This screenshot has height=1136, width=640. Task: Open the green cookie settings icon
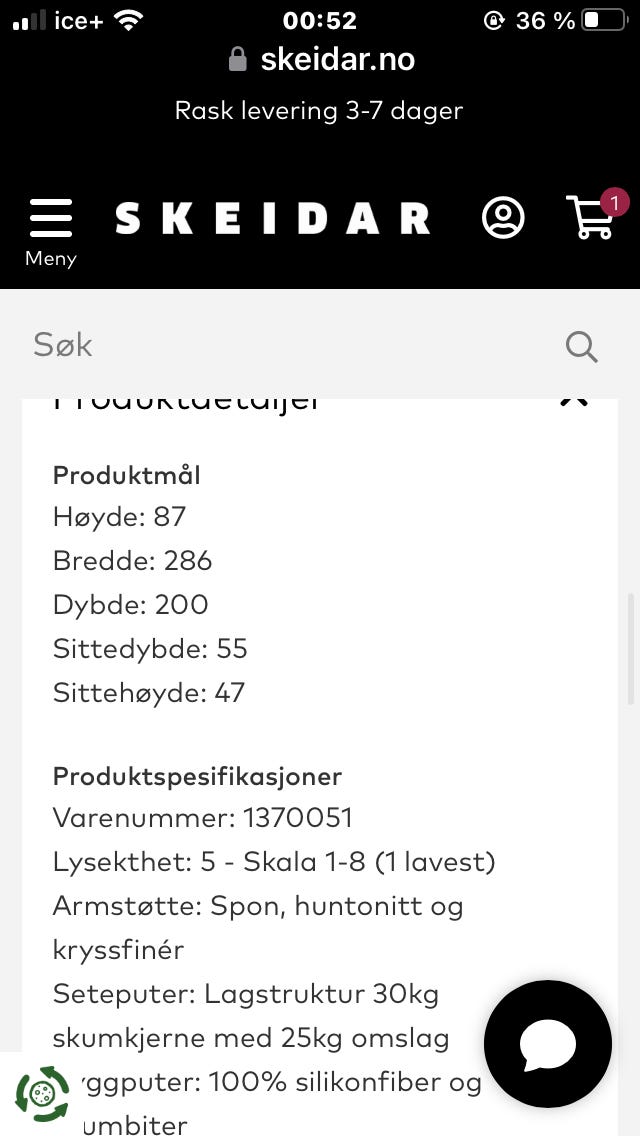pos(43,1093)
